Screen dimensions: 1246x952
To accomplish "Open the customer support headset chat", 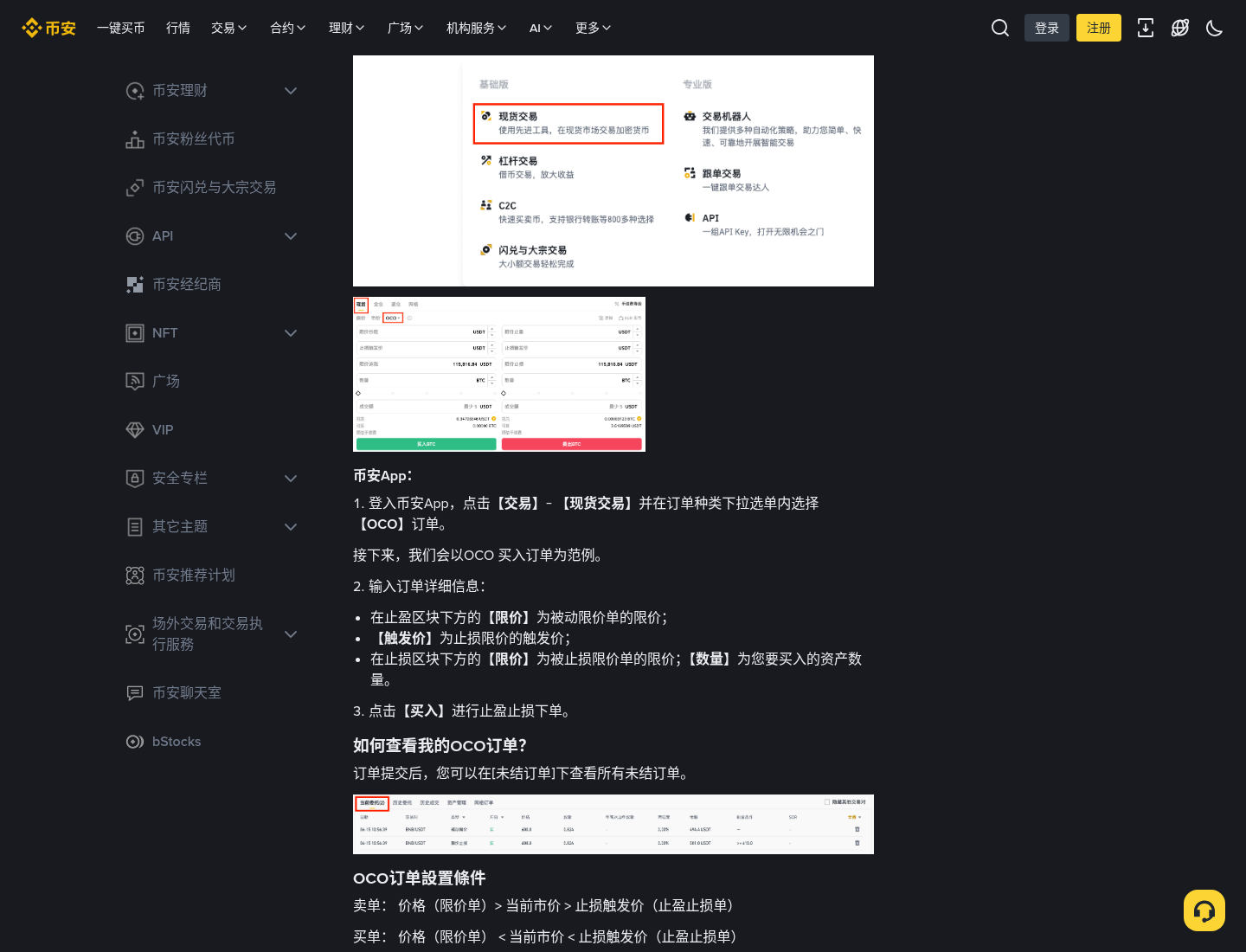I will pyautogui.click(x=1204, y=910).
